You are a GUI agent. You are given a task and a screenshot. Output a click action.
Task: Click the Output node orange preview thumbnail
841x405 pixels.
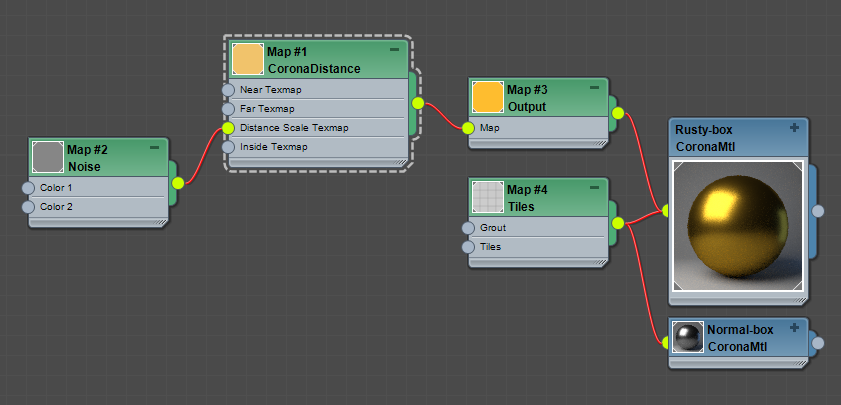pos(488,97)
